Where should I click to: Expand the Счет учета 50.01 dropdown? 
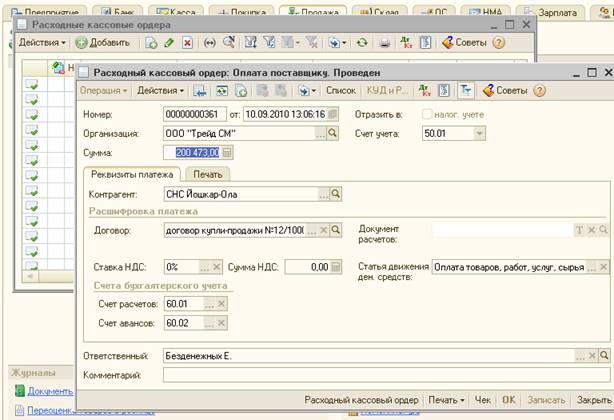click(479, 132)
